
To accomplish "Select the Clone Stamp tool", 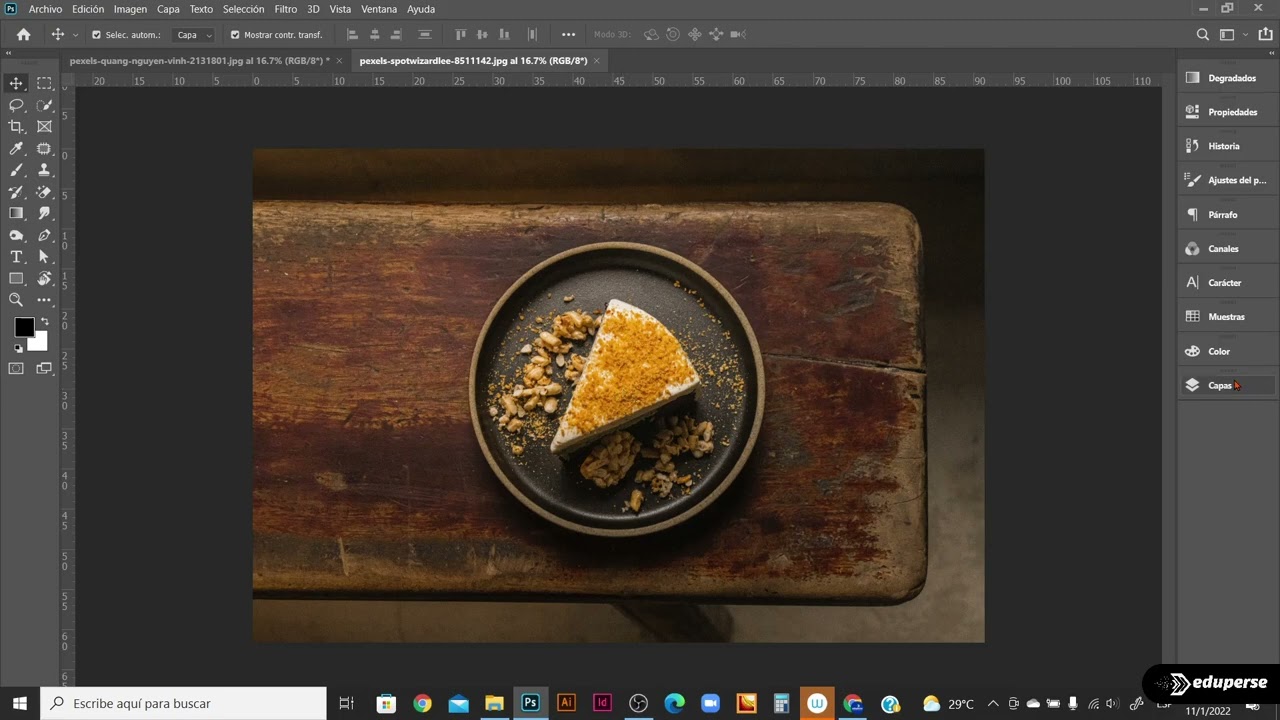I will (44, 170).
